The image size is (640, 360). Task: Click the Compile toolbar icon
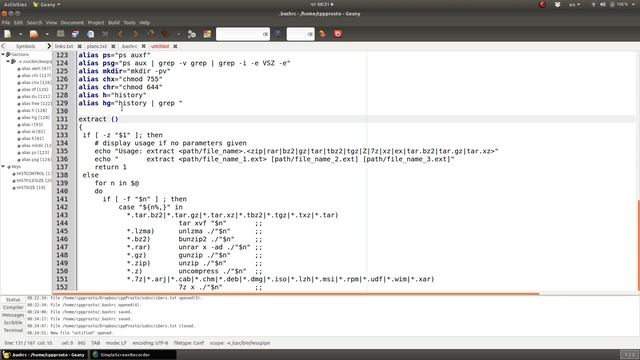[x=151, y=34]
